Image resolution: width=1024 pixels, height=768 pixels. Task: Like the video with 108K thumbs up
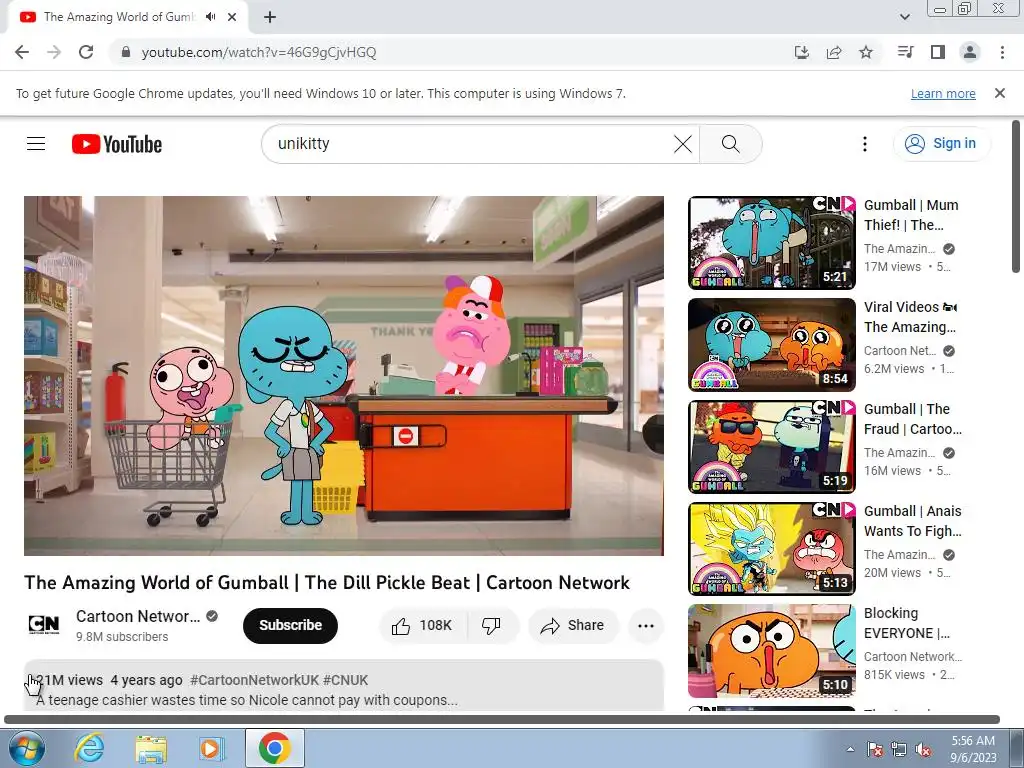(423, 626)
